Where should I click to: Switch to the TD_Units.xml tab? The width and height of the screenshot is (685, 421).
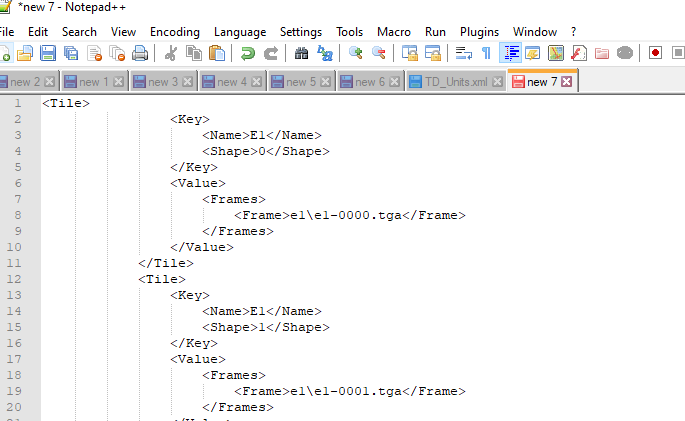[456, 82]
